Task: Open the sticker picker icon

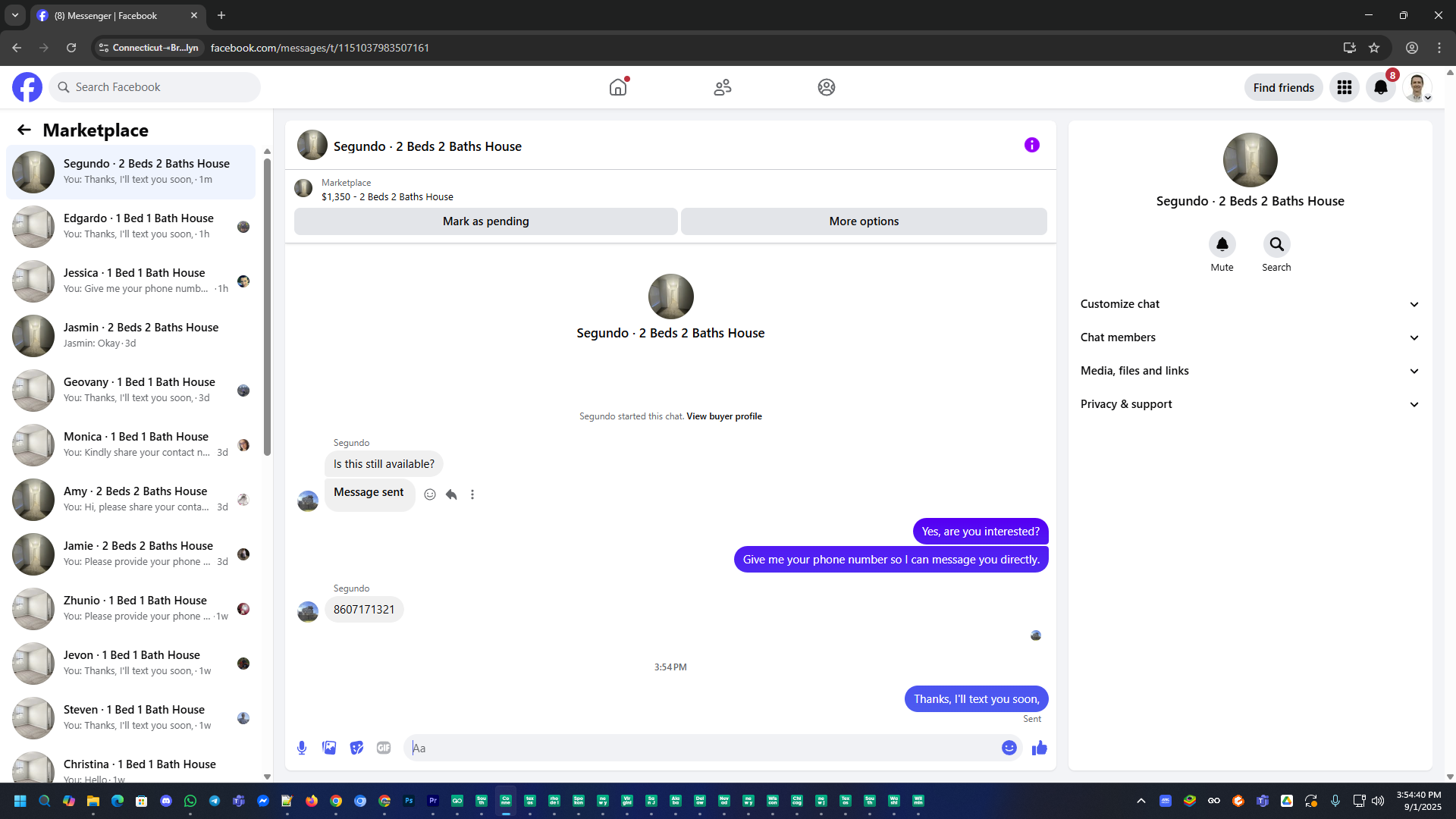Action: click(x=356, y=748)
